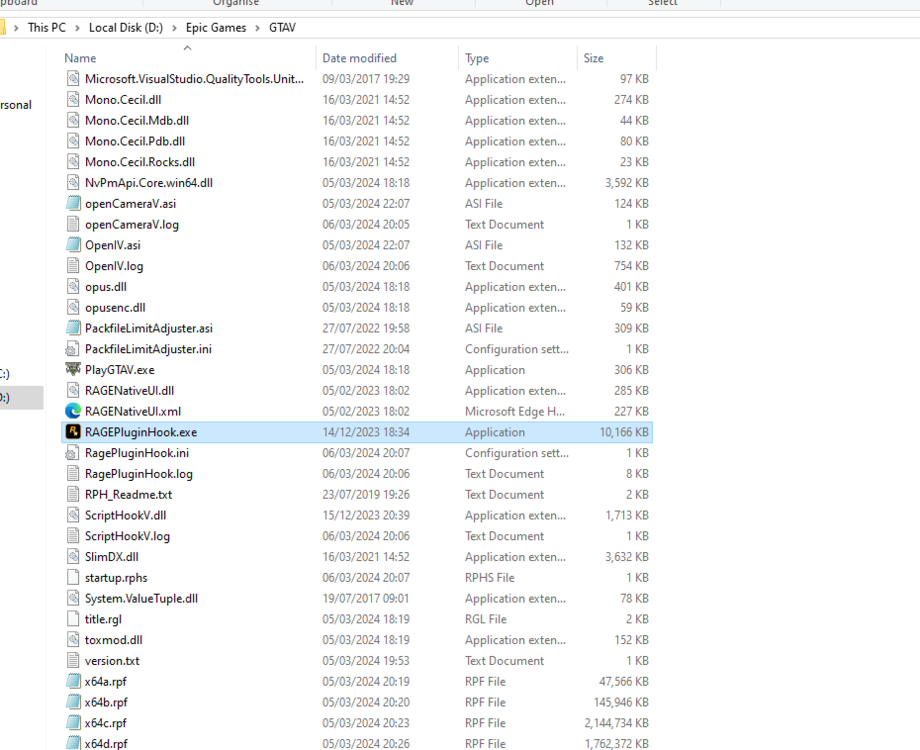Sort files by the Name column
The width and height of the screenshot is (920, 750).
pos(80,58)
